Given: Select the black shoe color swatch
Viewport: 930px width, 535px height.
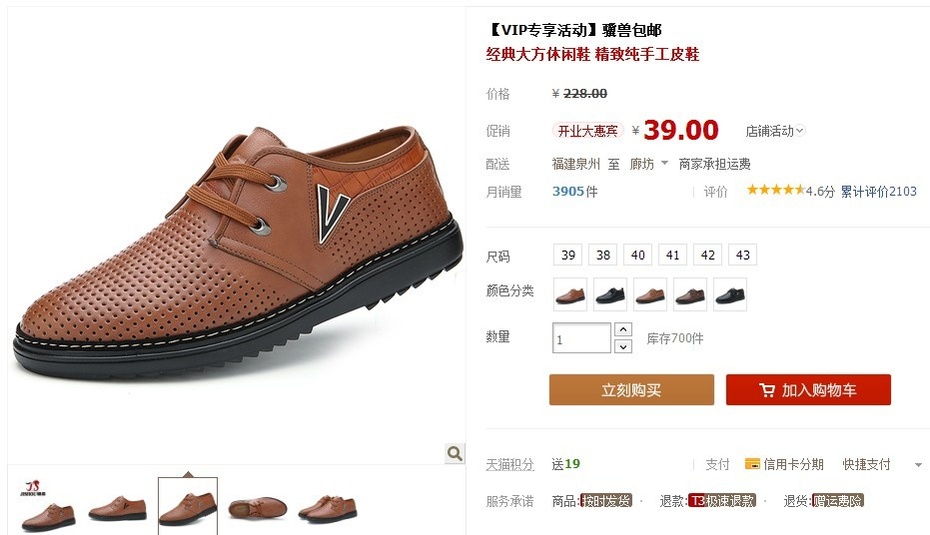Looking at the screenshot, I should pyautogui.click(x=610, y=294).
